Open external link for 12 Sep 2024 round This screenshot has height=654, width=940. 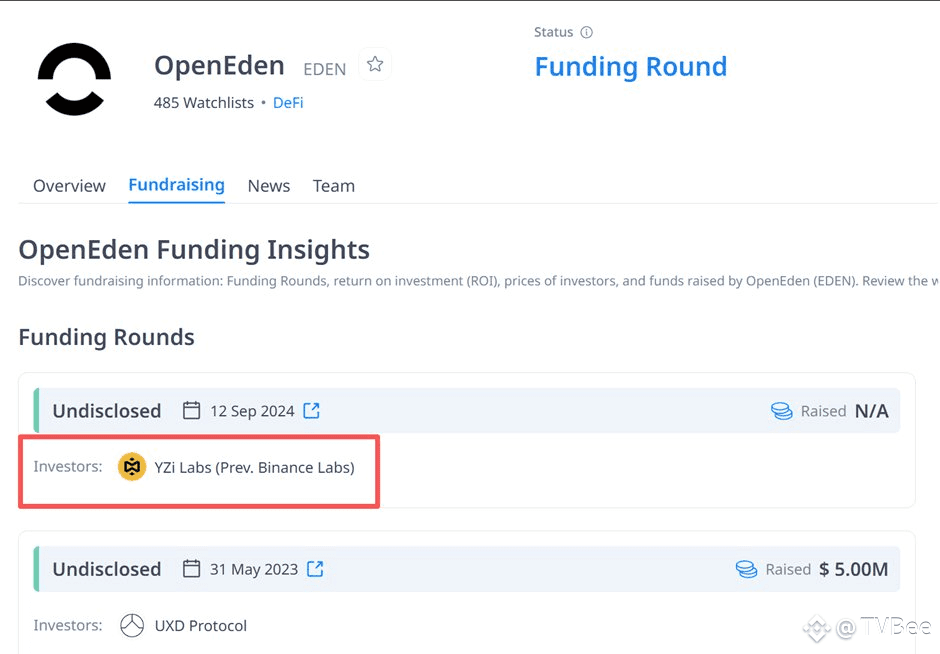(312, 411)
